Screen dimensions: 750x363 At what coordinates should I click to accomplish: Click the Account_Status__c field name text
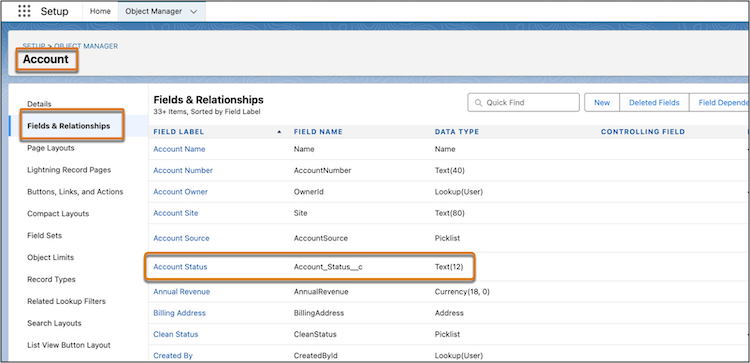328,267
